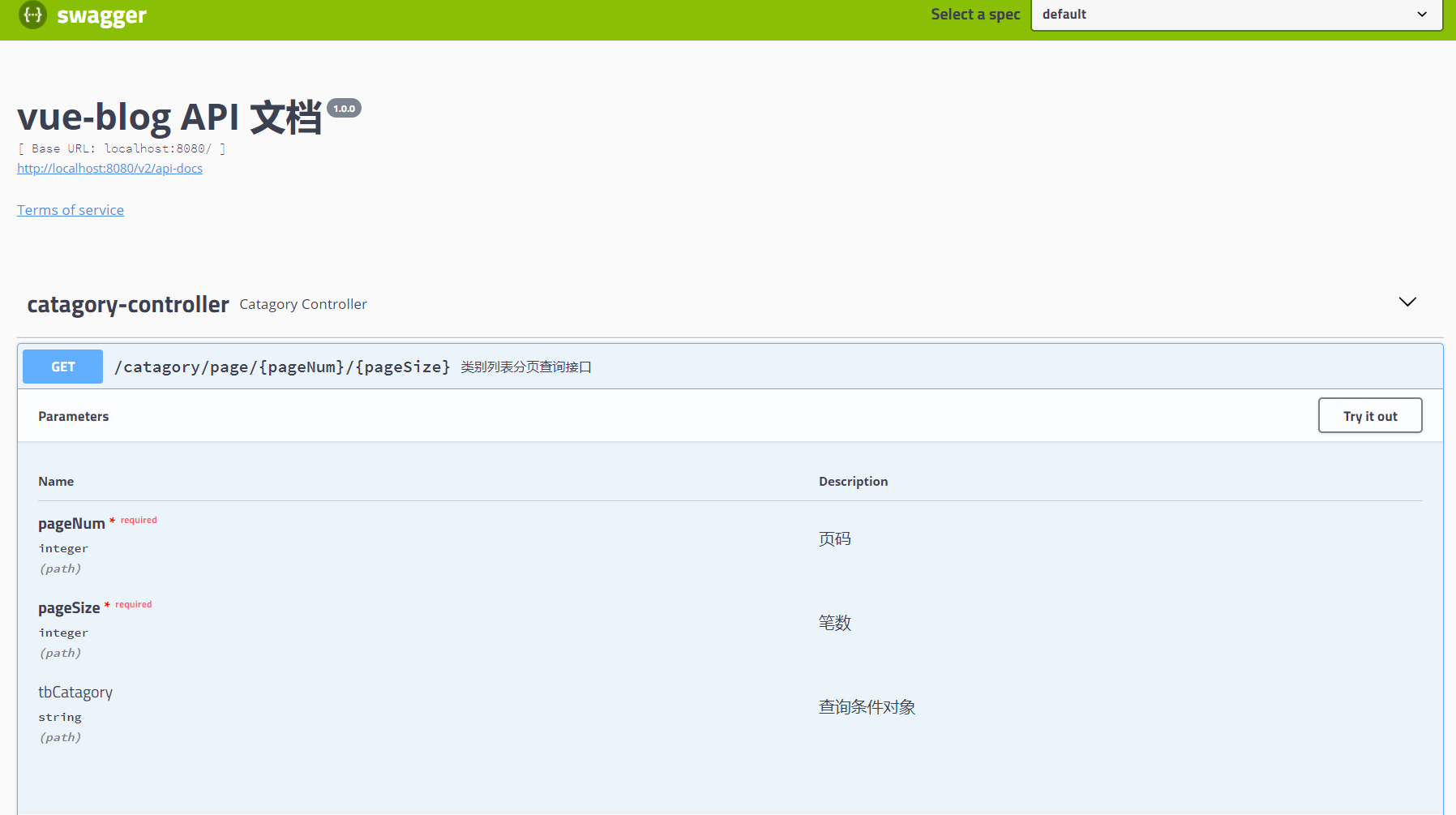Click the pageSize parameter name
The image size is (1456, 815).
click(69, 608)
